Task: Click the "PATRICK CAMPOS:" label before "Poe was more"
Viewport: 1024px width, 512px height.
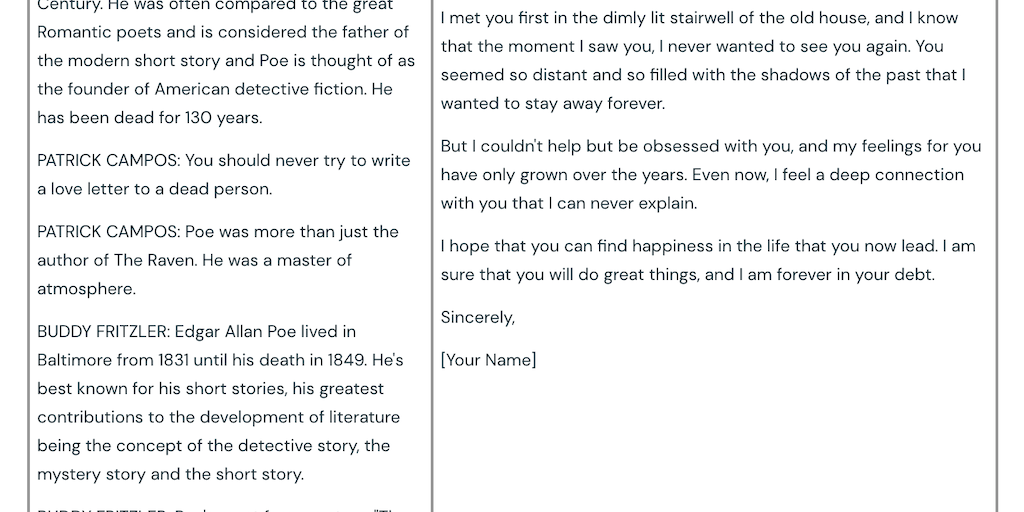Action: coord(109,231)
